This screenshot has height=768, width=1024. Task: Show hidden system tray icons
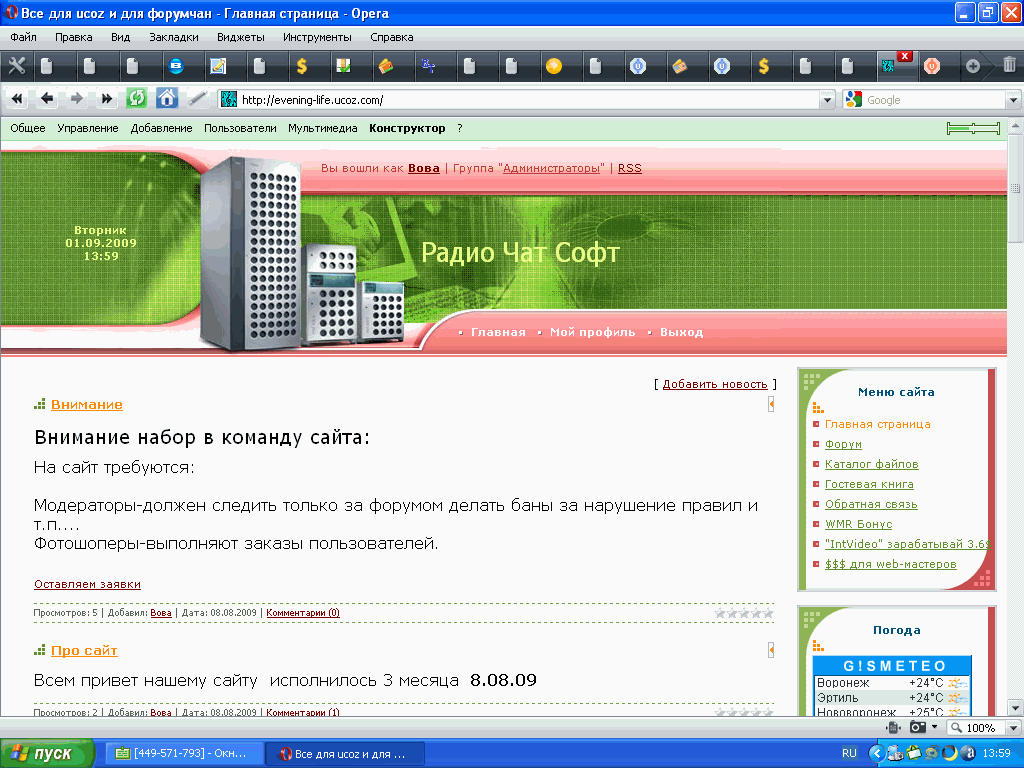click(876, 754)
